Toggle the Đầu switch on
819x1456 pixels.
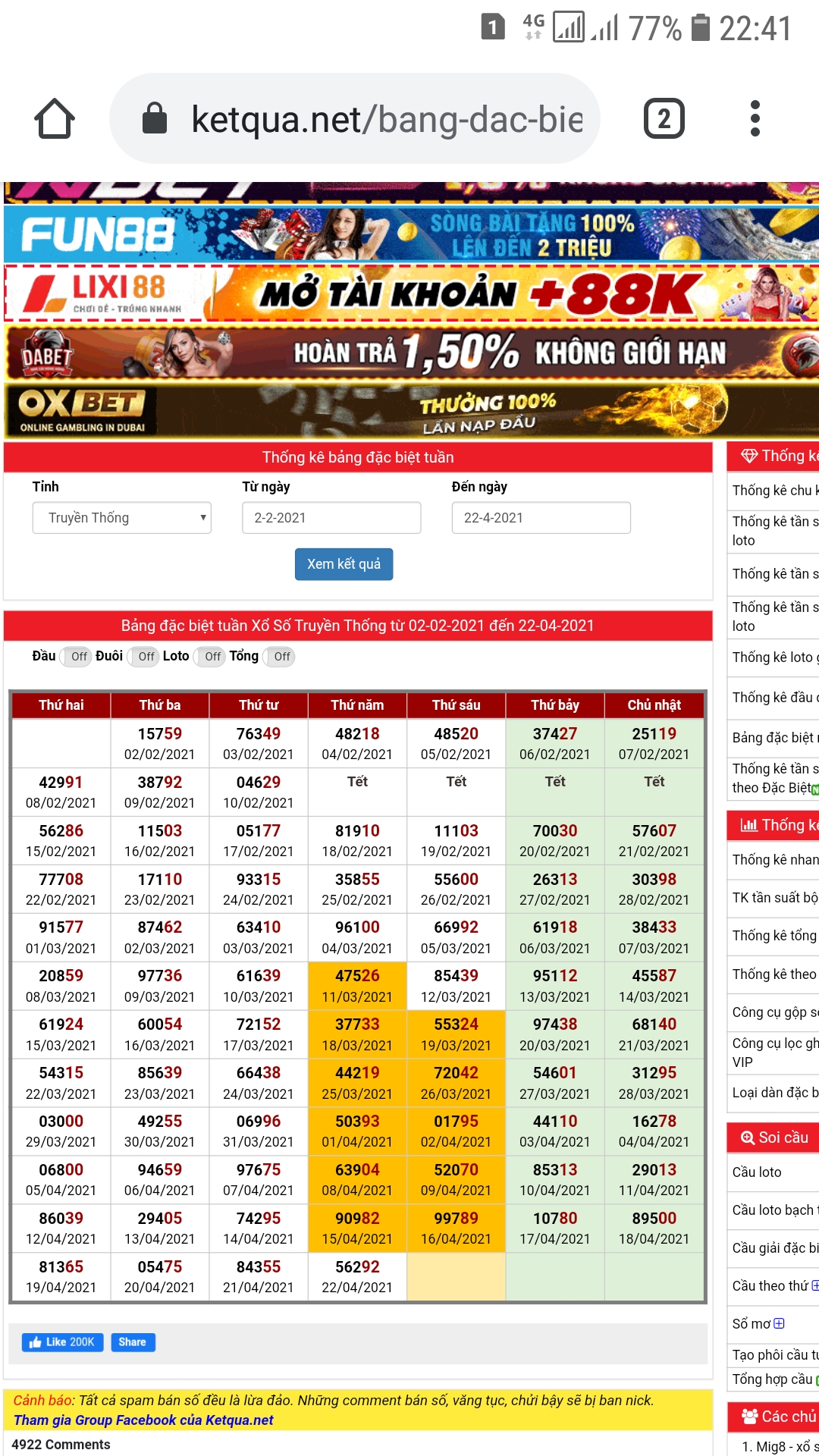[77, 657]
